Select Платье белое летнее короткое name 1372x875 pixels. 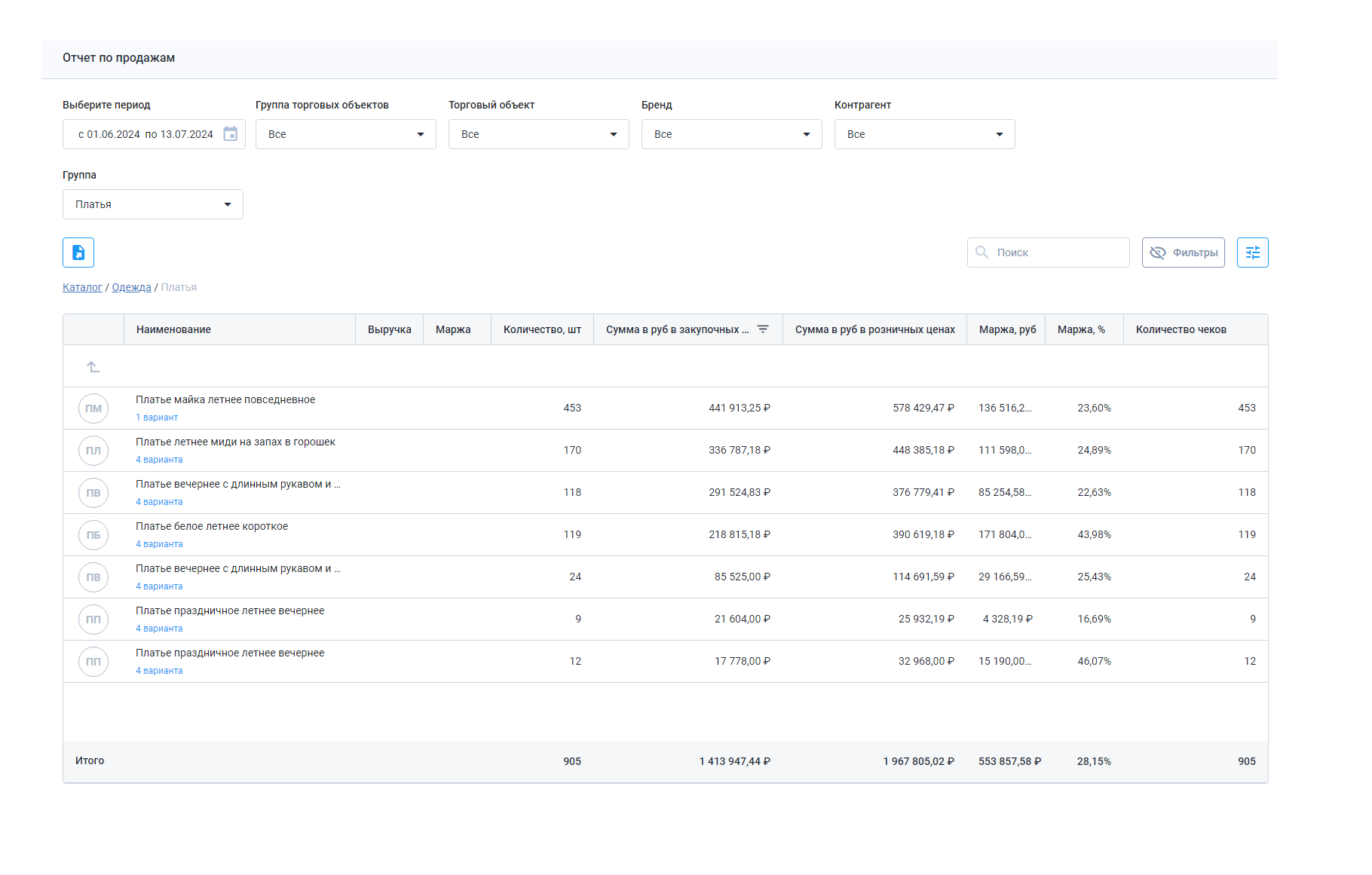click(x=212, y=526)
